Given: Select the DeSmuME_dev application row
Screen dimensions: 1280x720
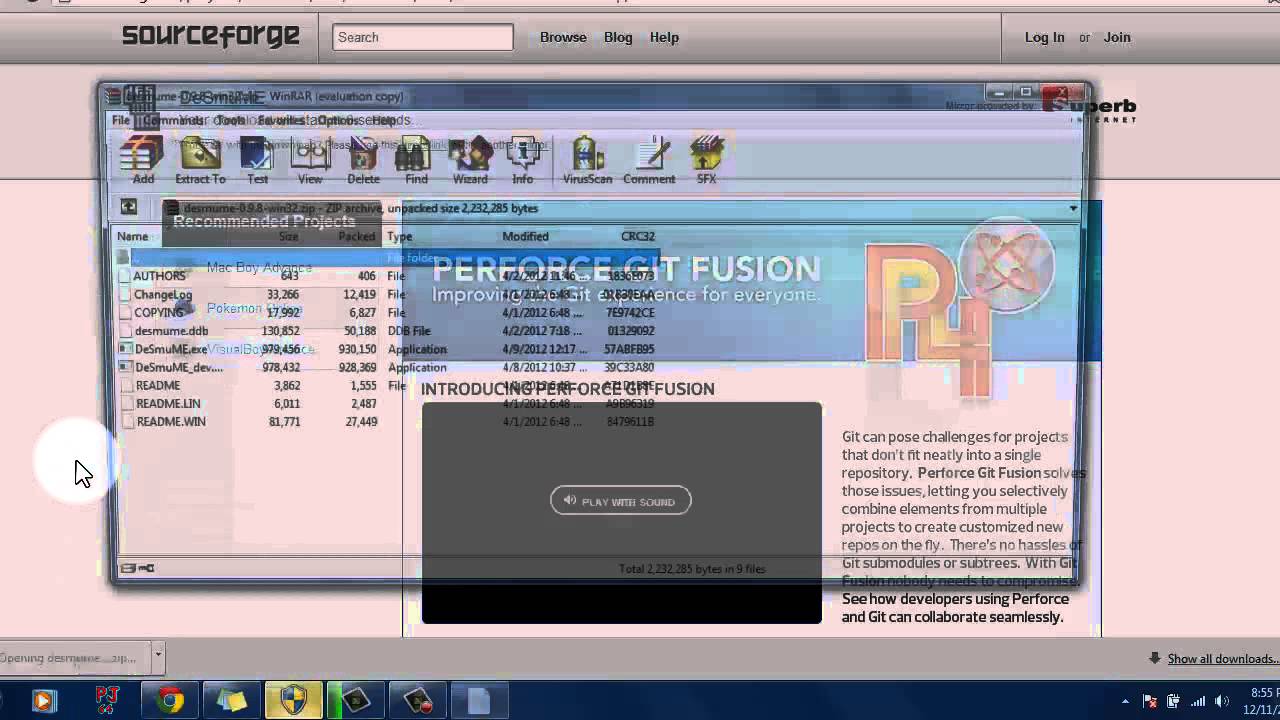Looking at the screenshot, I should pos(387,367).
